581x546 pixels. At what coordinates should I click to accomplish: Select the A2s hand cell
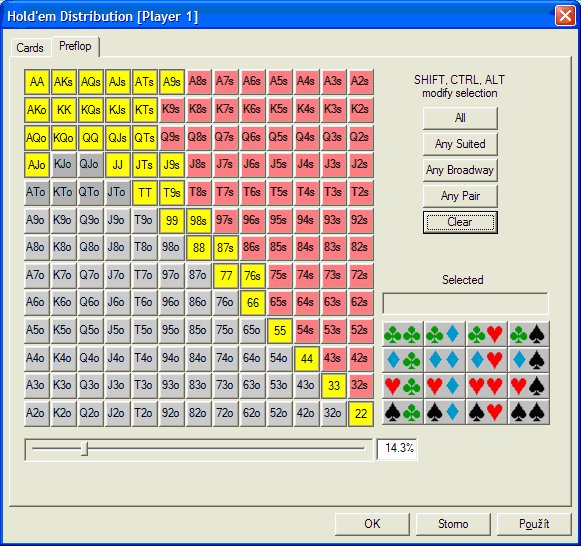[x=361, y=81]
